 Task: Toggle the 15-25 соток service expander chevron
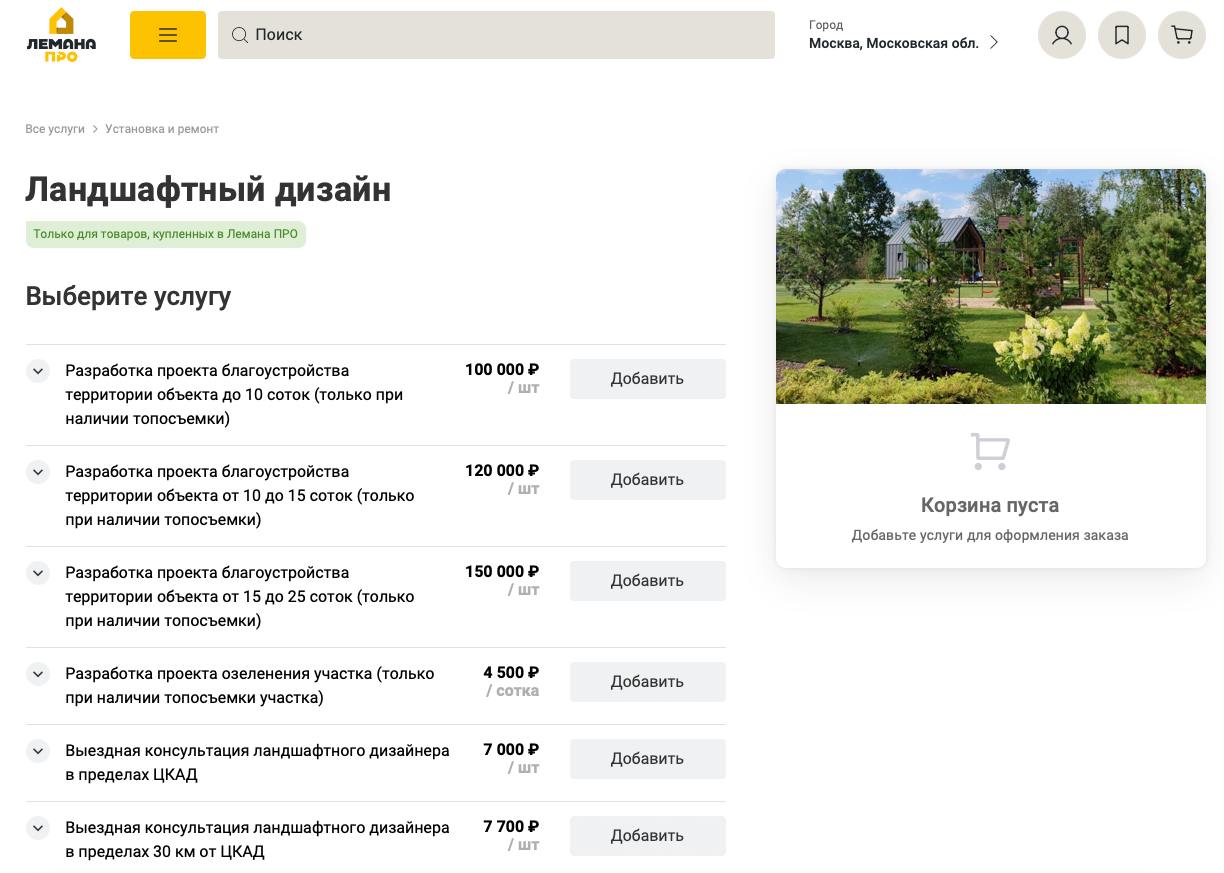[37, 573]
